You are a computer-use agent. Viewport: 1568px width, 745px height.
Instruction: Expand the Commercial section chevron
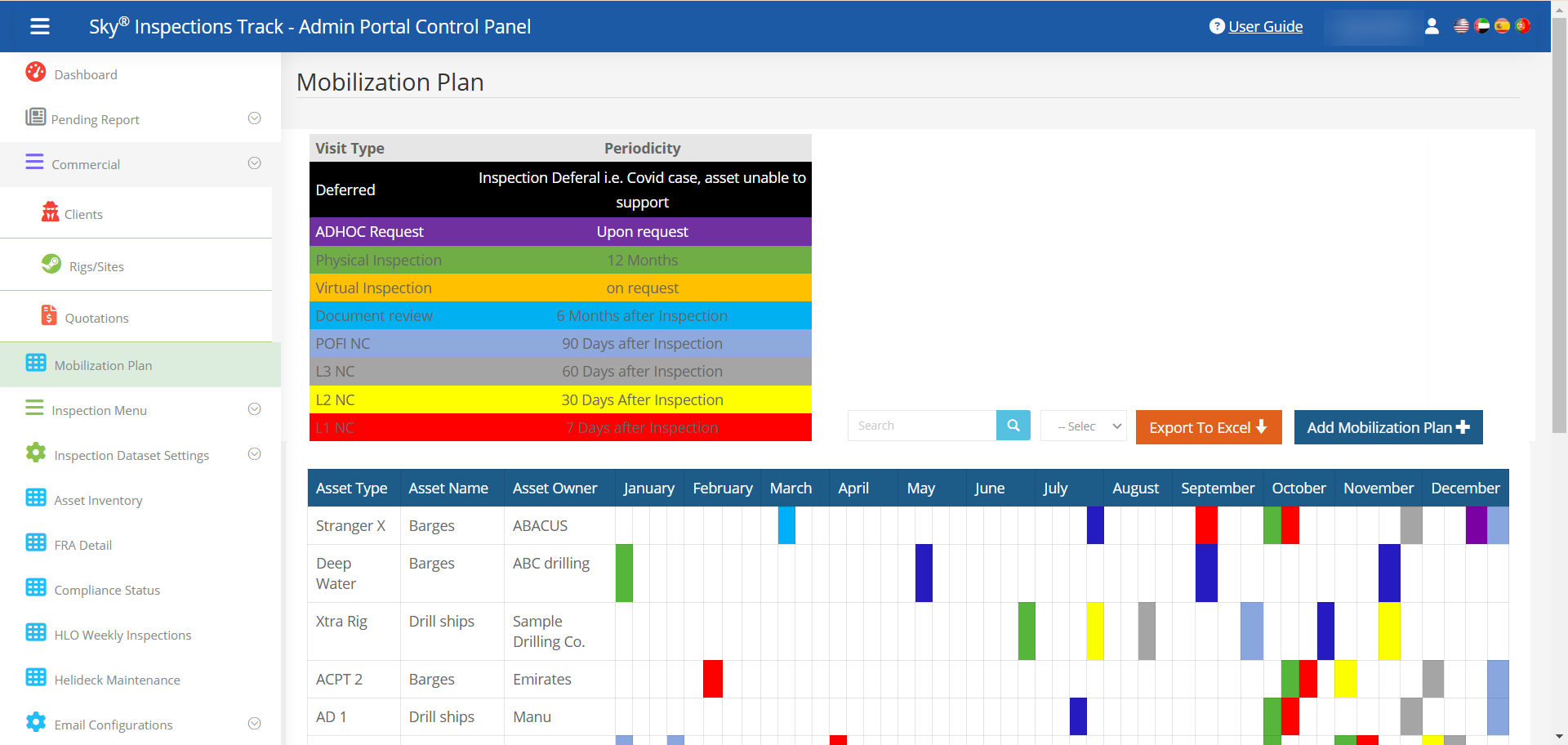(x=254, y=163)
